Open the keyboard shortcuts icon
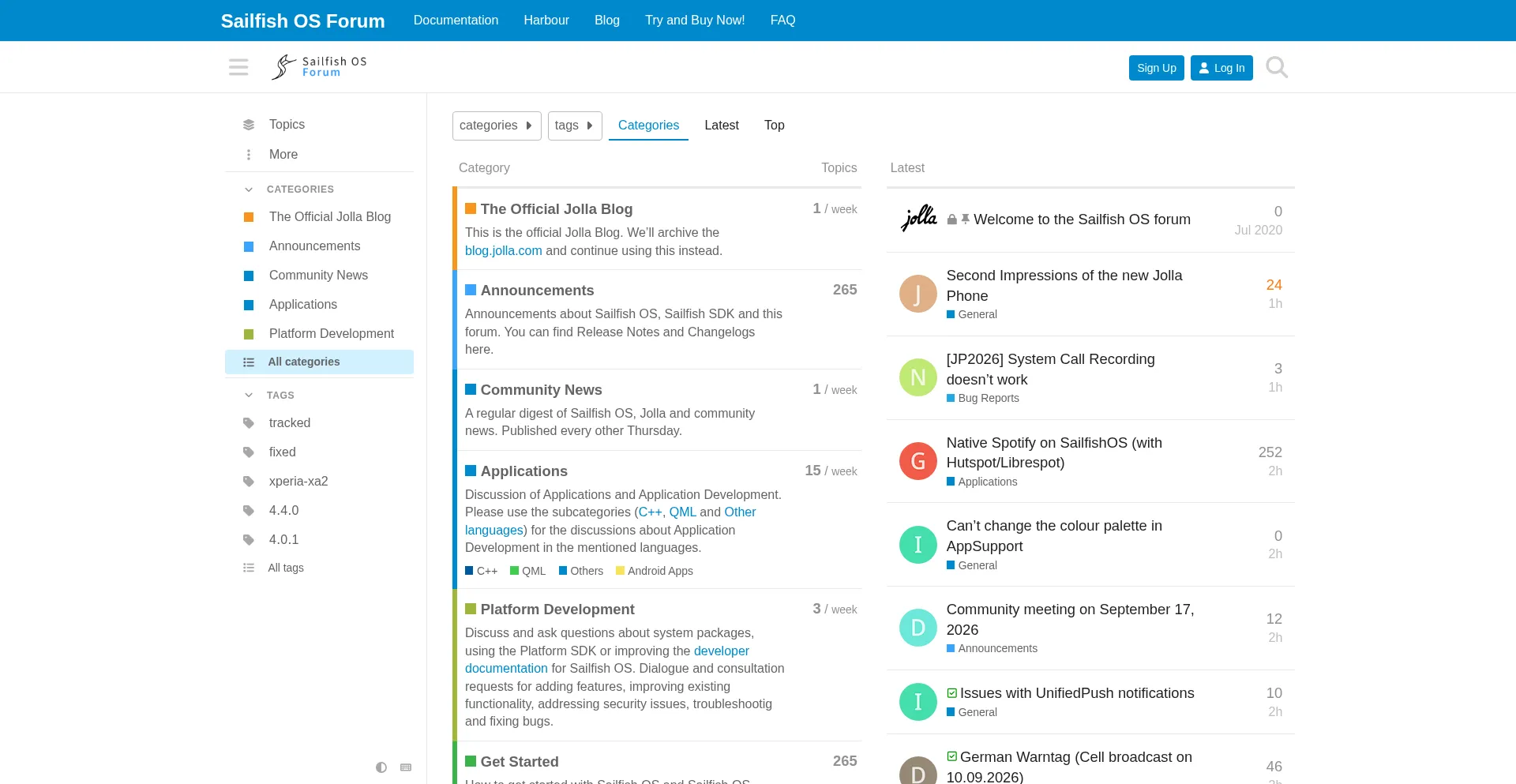 click(406, 767)
